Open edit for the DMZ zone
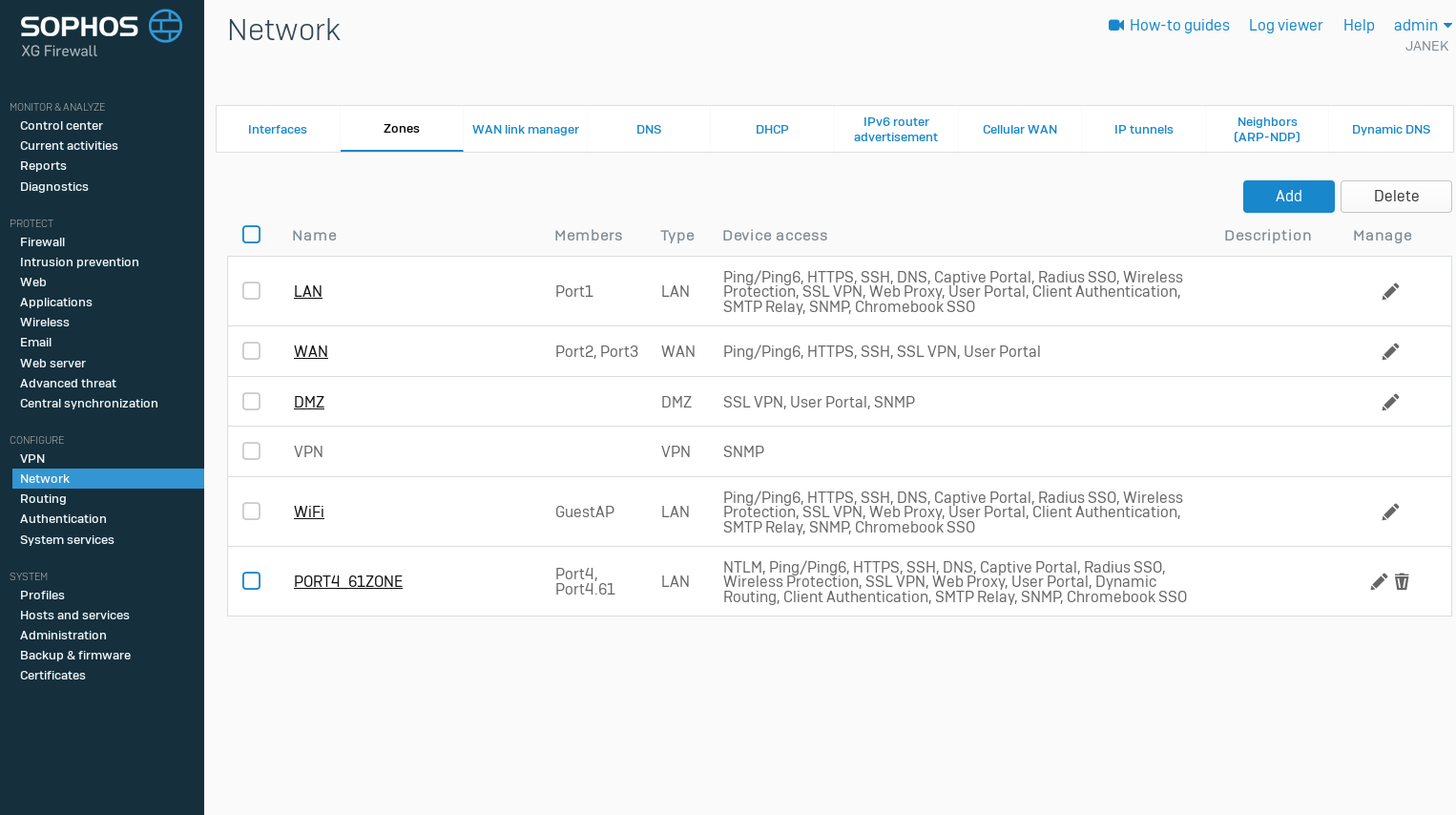Image resolution: width=1456 pixels, height=815 pixels. (1390, 403)
